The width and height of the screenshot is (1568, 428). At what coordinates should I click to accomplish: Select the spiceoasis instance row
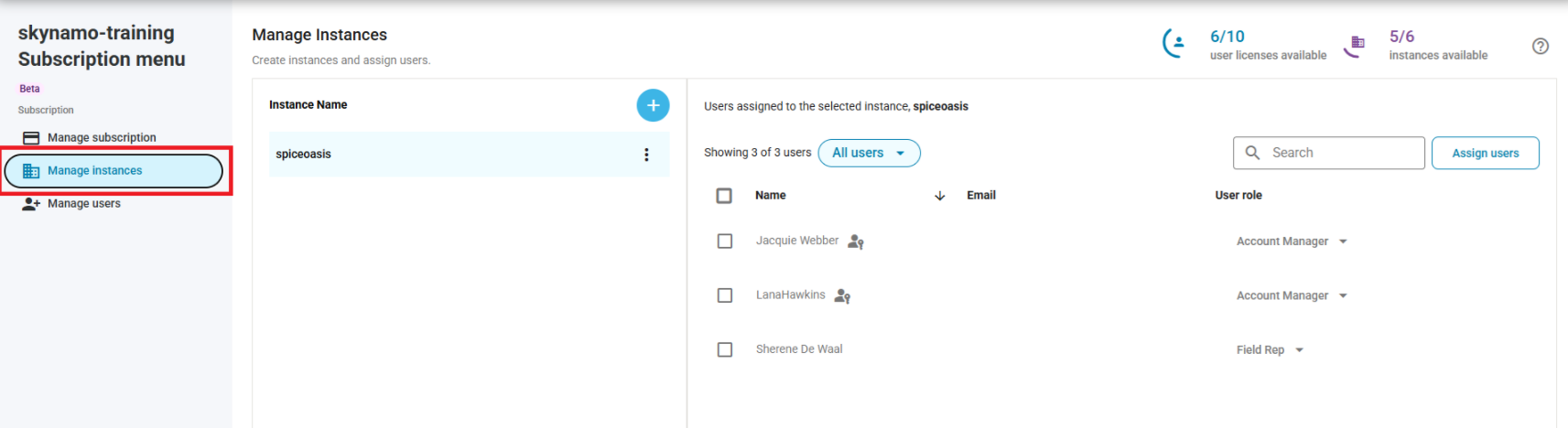tap(449, 155)
